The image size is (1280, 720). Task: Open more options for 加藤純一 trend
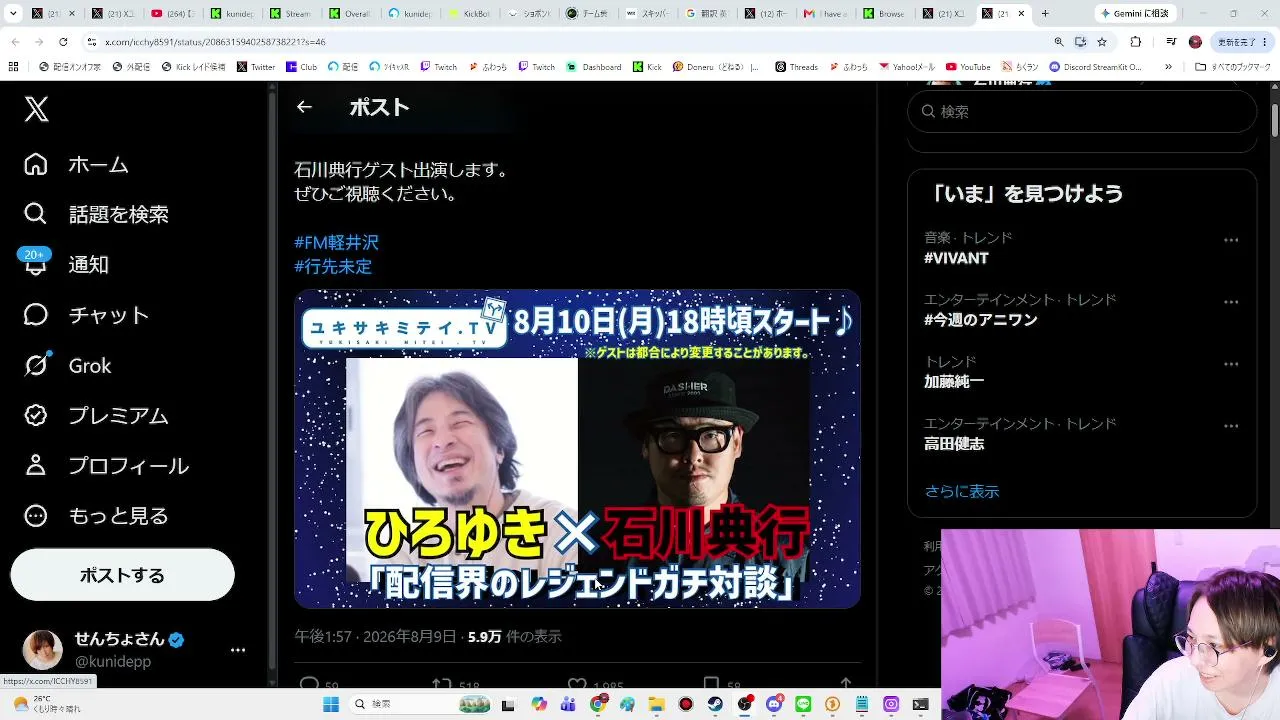[x=1231, y=364]
